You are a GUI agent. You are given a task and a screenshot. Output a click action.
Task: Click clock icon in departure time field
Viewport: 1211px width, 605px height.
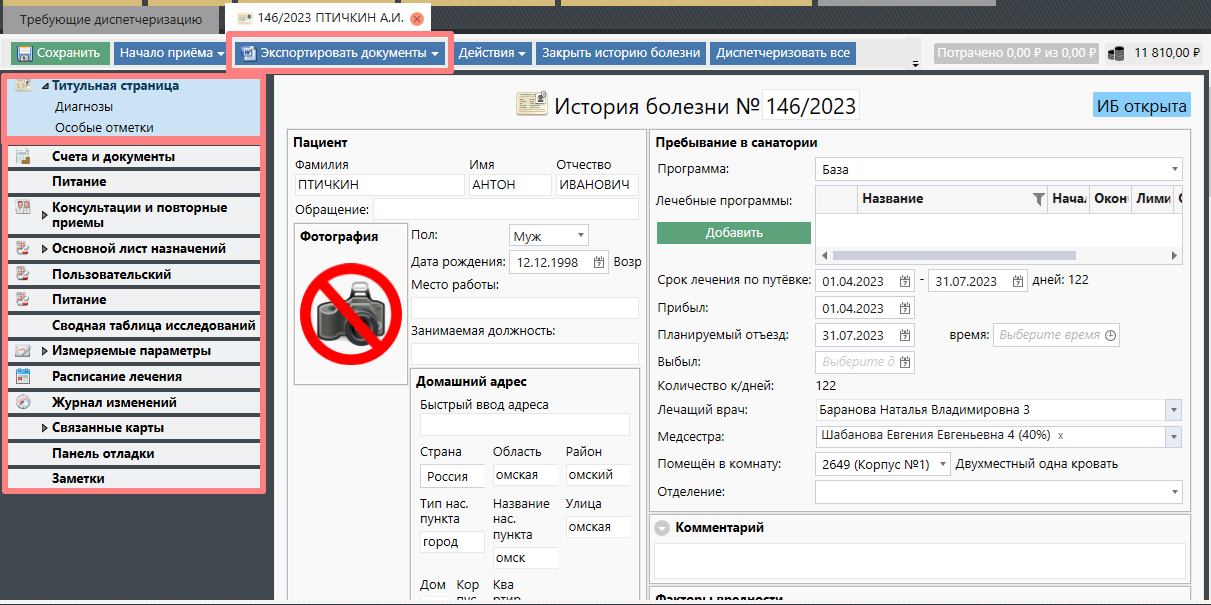click(1109, 335)
